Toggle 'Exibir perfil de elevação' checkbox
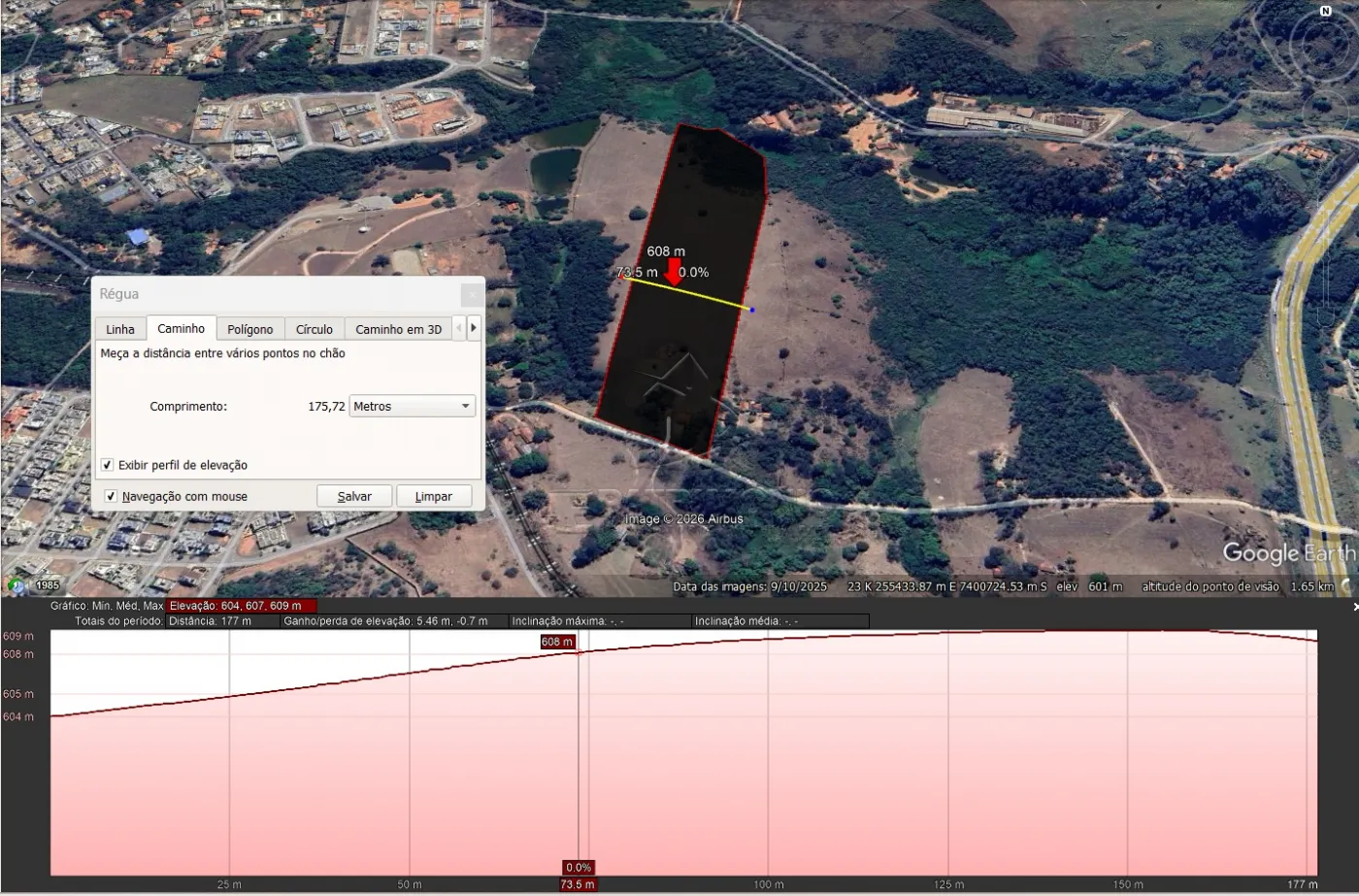 click(x=108, y=465)
